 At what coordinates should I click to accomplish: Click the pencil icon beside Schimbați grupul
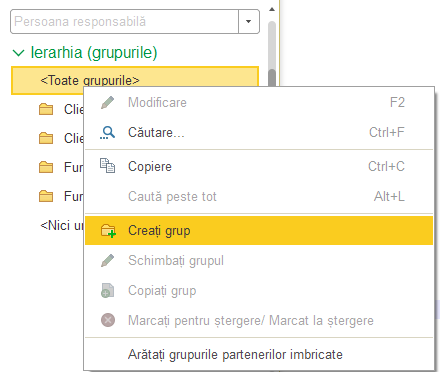[108, 260]
